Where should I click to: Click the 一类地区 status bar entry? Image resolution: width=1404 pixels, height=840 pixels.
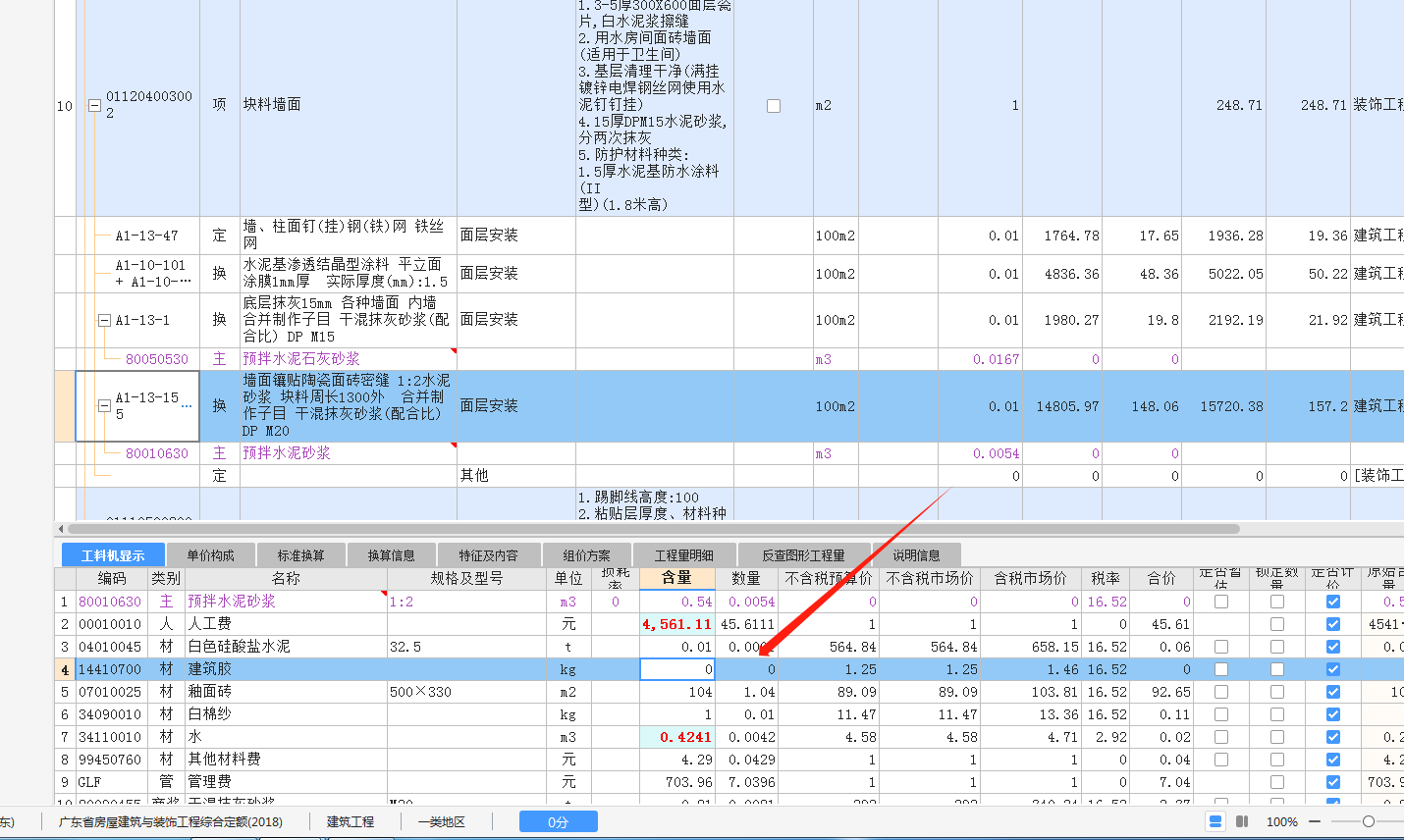coord(442,821)
